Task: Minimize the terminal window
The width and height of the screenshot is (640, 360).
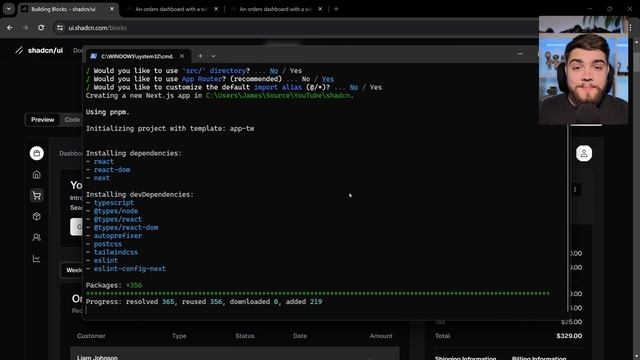Action: [x=520, y=54]
